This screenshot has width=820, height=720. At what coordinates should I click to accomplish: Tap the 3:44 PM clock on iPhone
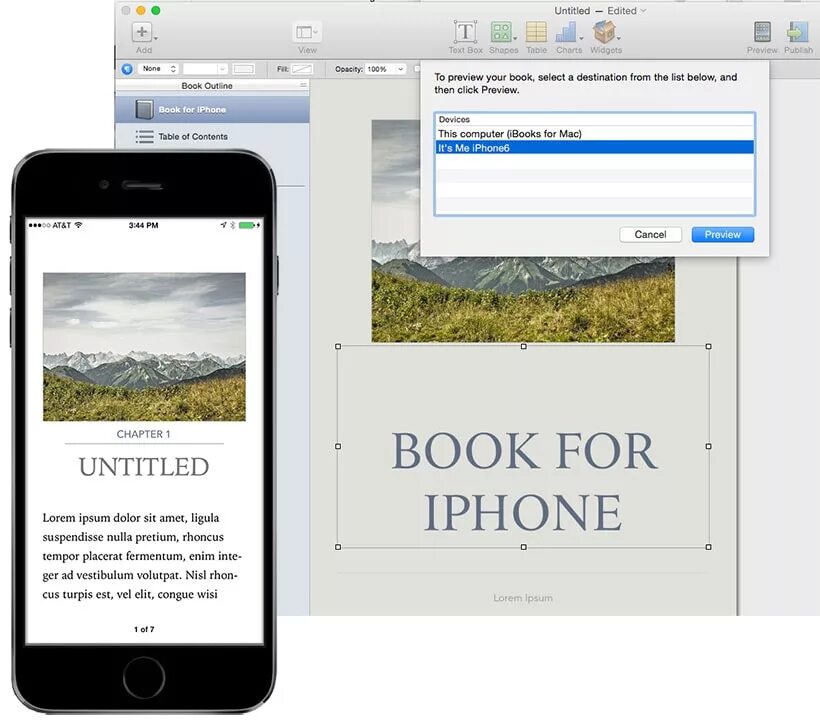(x=143, y=225)
